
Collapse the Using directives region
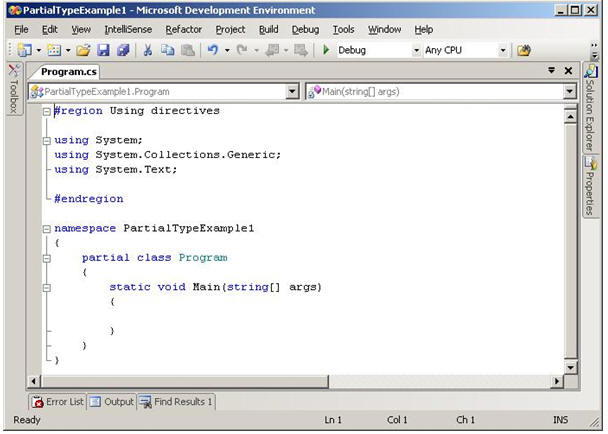47,112
